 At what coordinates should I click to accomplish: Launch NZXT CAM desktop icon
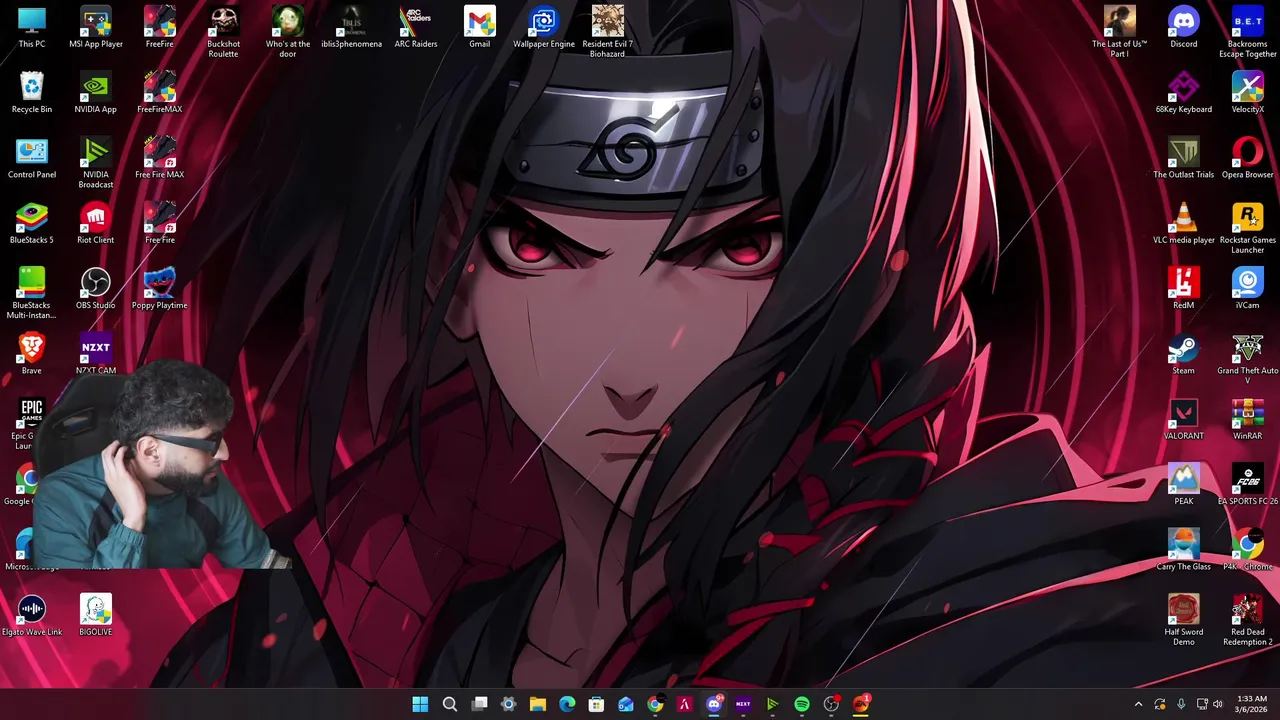[x=96, y=353]
